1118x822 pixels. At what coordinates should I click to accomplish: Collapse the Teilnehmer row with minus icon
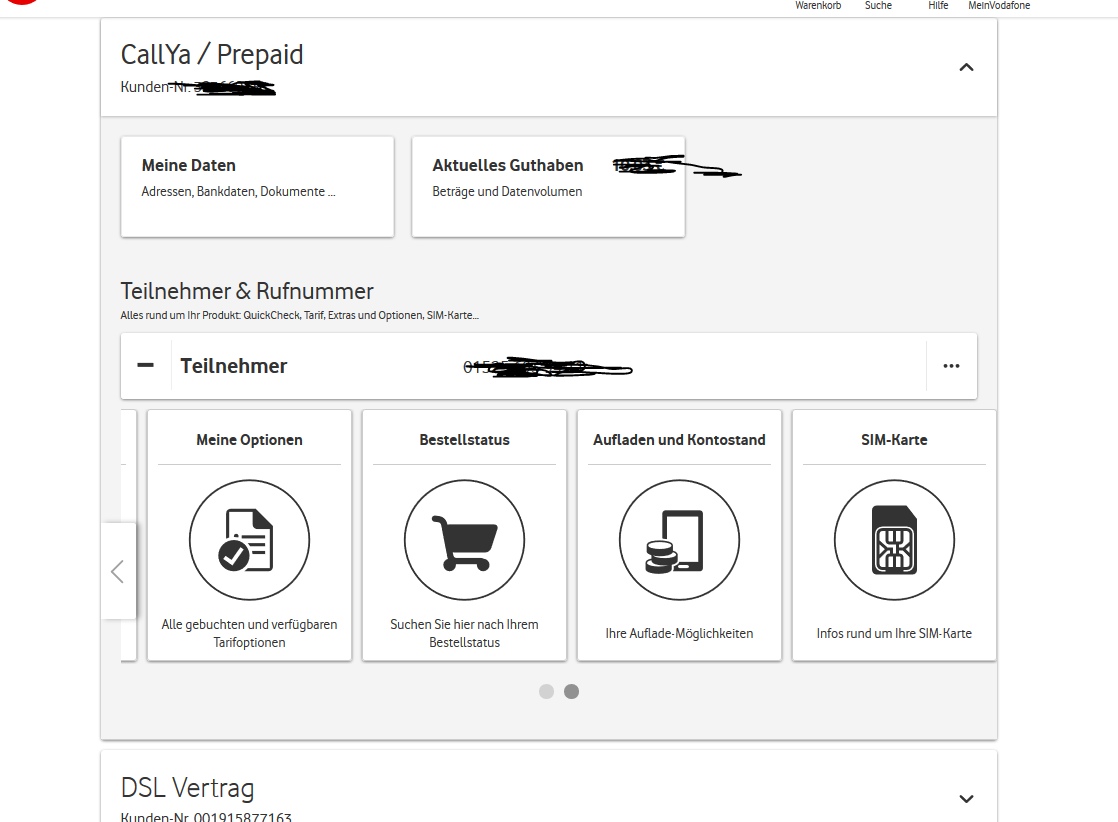tap(146, 366)
